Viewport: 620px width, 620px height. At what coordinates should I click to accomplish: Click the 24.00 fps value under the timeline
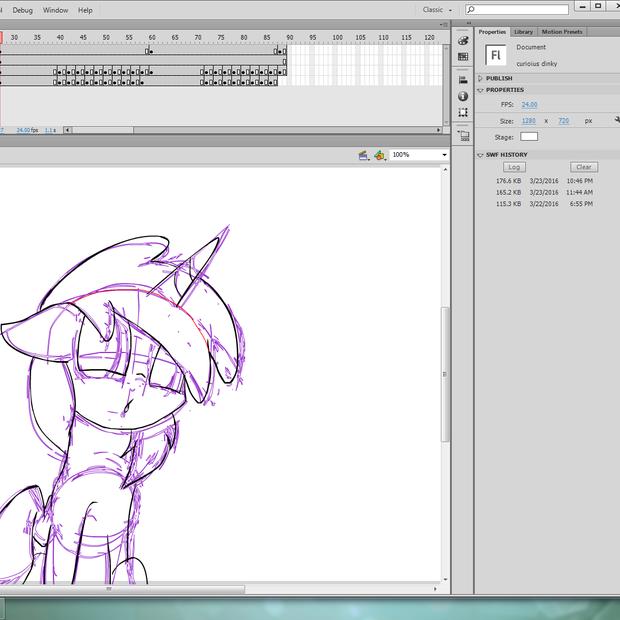tap(27, 130)
